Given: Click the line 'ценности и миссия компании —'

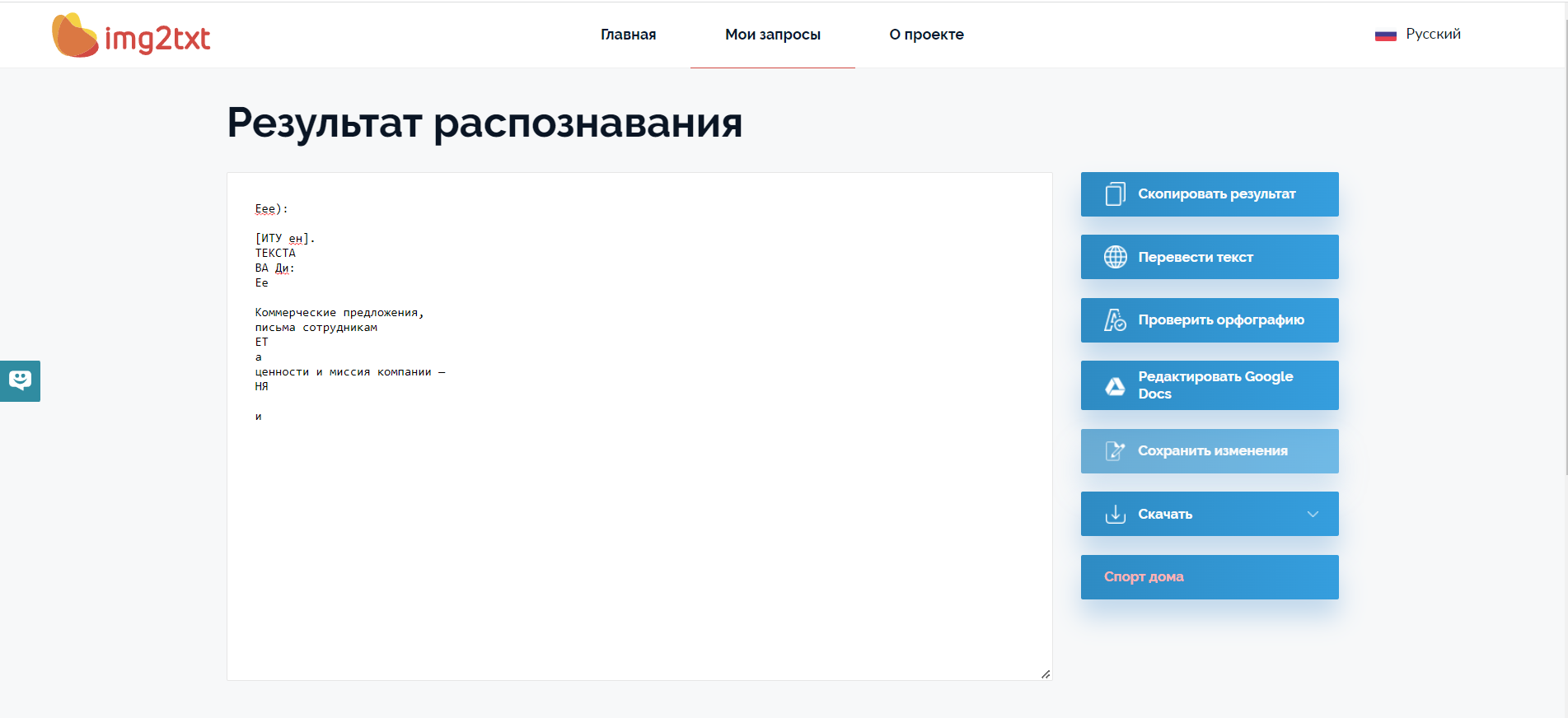Looking at the screenshot, I should click(350, 372).
